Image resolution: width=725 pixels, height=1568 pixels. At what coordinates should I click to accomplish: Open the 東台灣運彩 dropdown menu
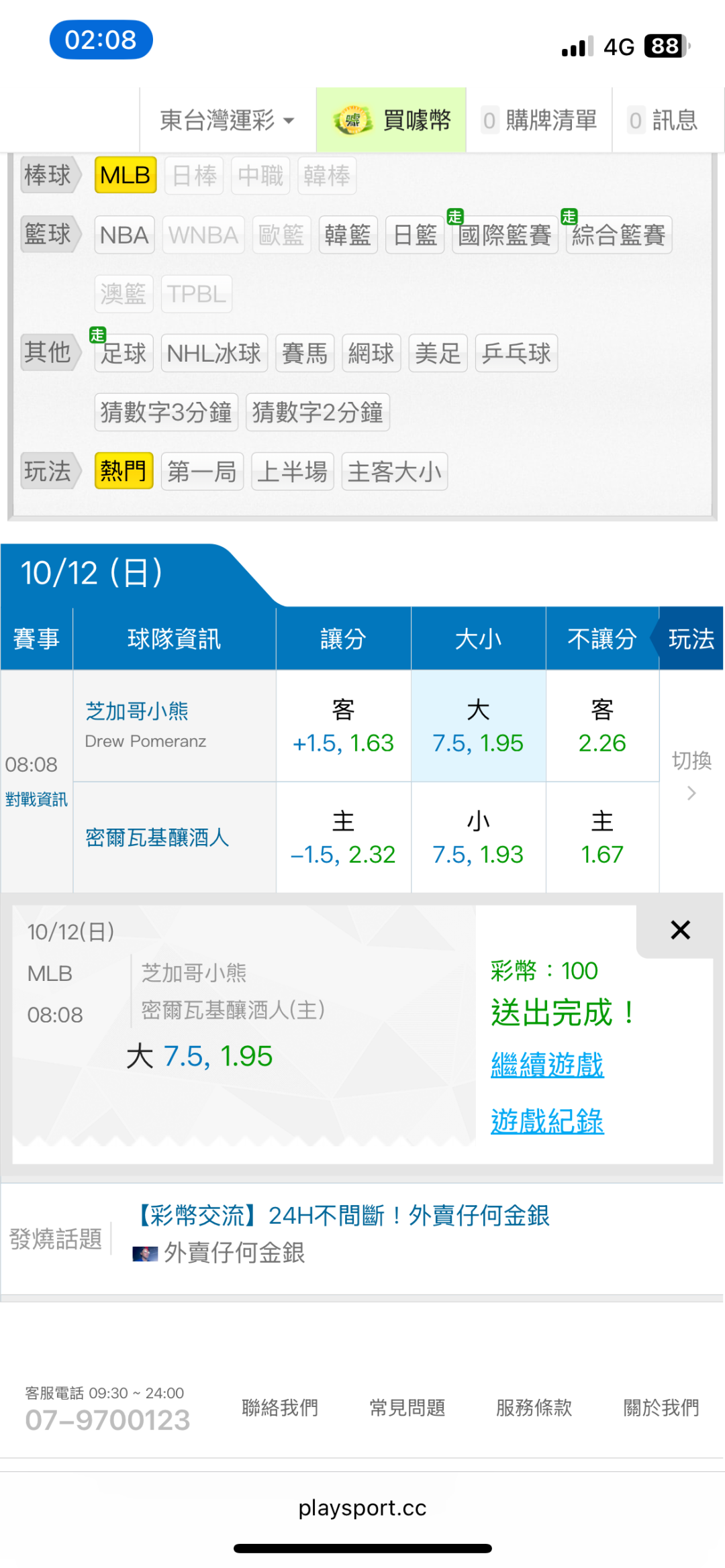coord(228,120)
